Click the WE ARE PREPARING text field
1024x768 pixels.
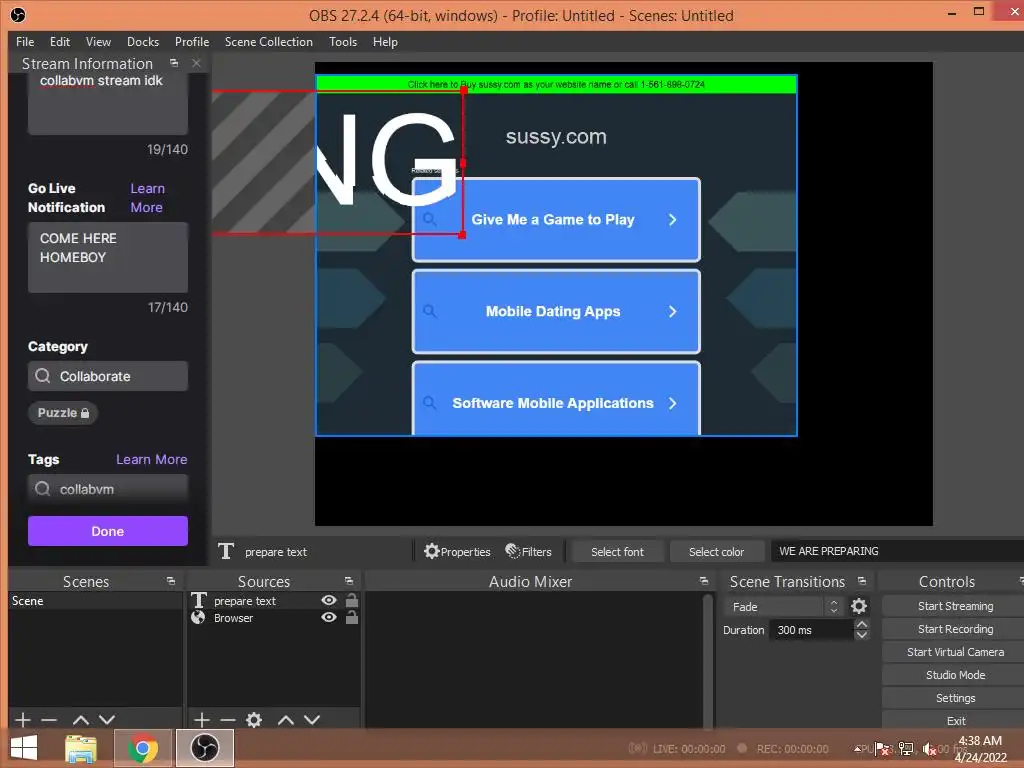pos(897,551)
